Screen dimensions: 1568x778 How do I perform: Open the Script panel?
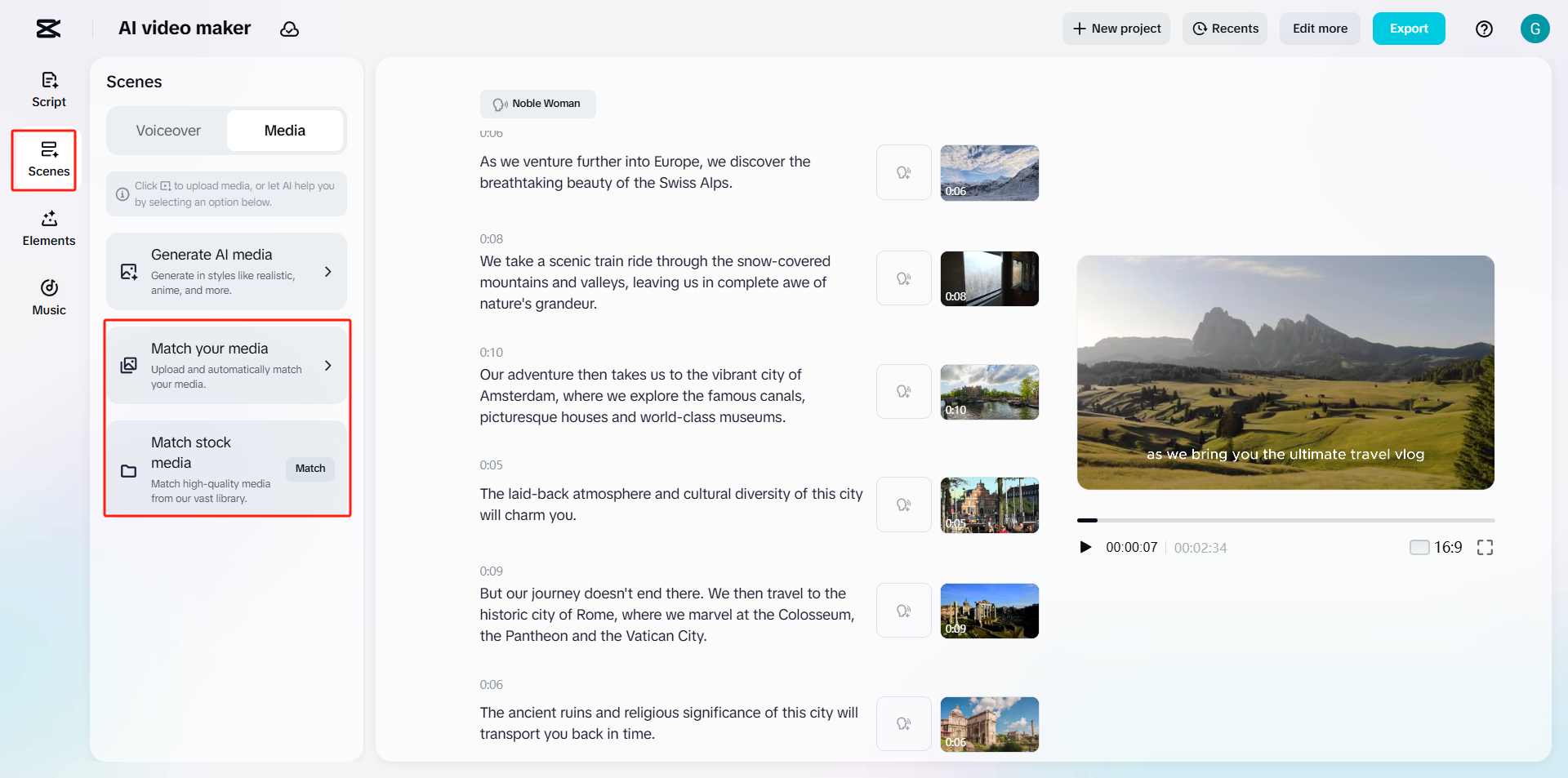[x=49, y=90]
